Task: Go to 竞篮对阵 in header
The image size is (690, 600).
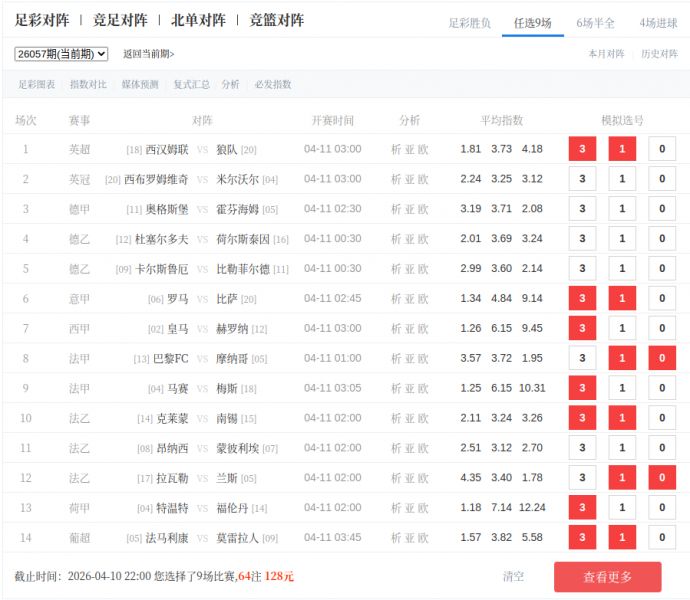Action: (x=276, y=20)
